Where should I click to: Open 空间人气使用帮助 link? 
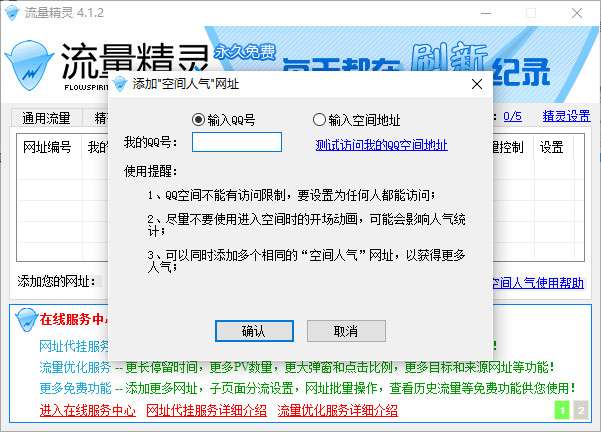pos(538,283)
